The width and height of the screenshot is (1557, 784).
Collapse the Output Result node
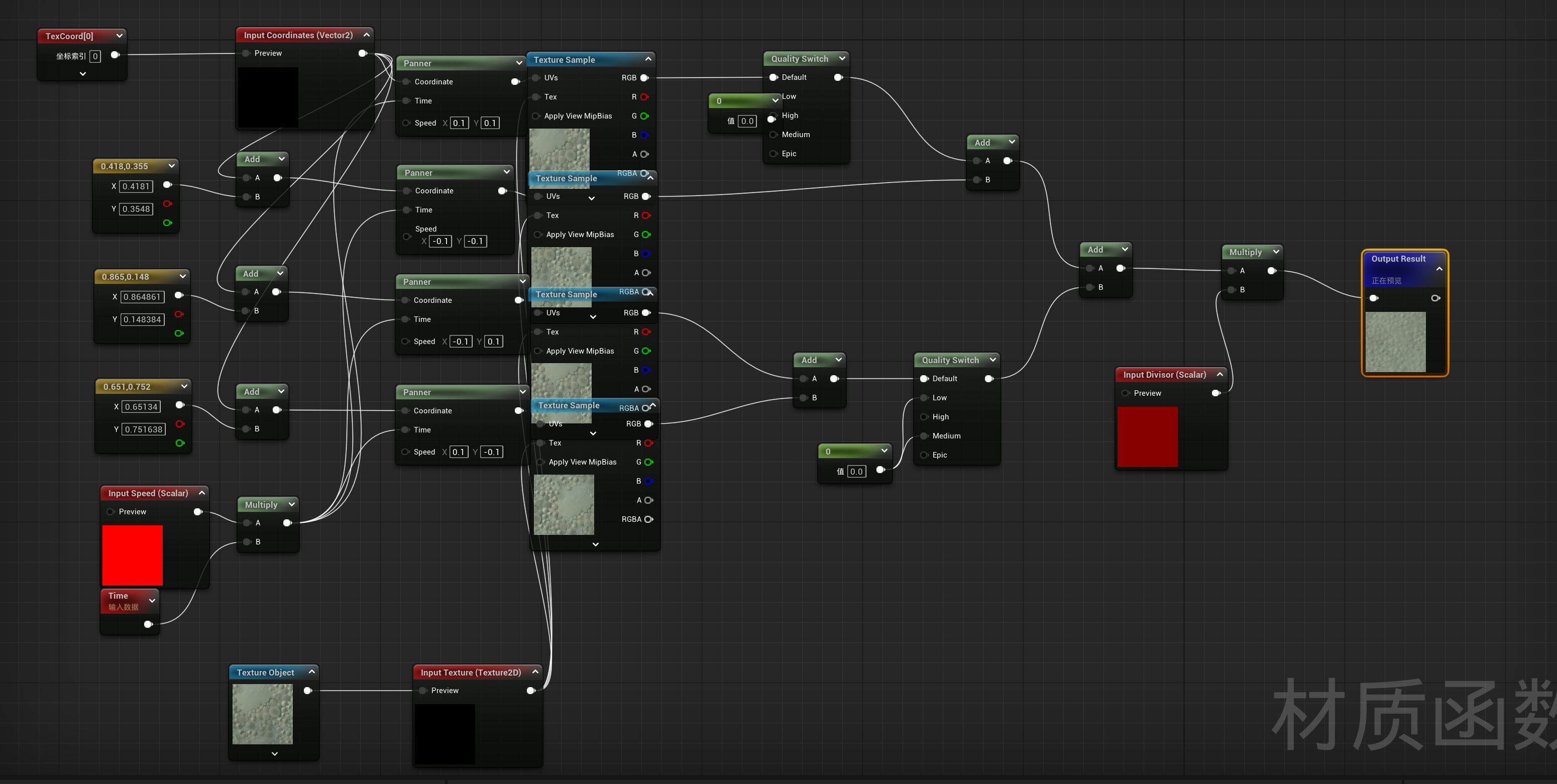pos(1439,269)
